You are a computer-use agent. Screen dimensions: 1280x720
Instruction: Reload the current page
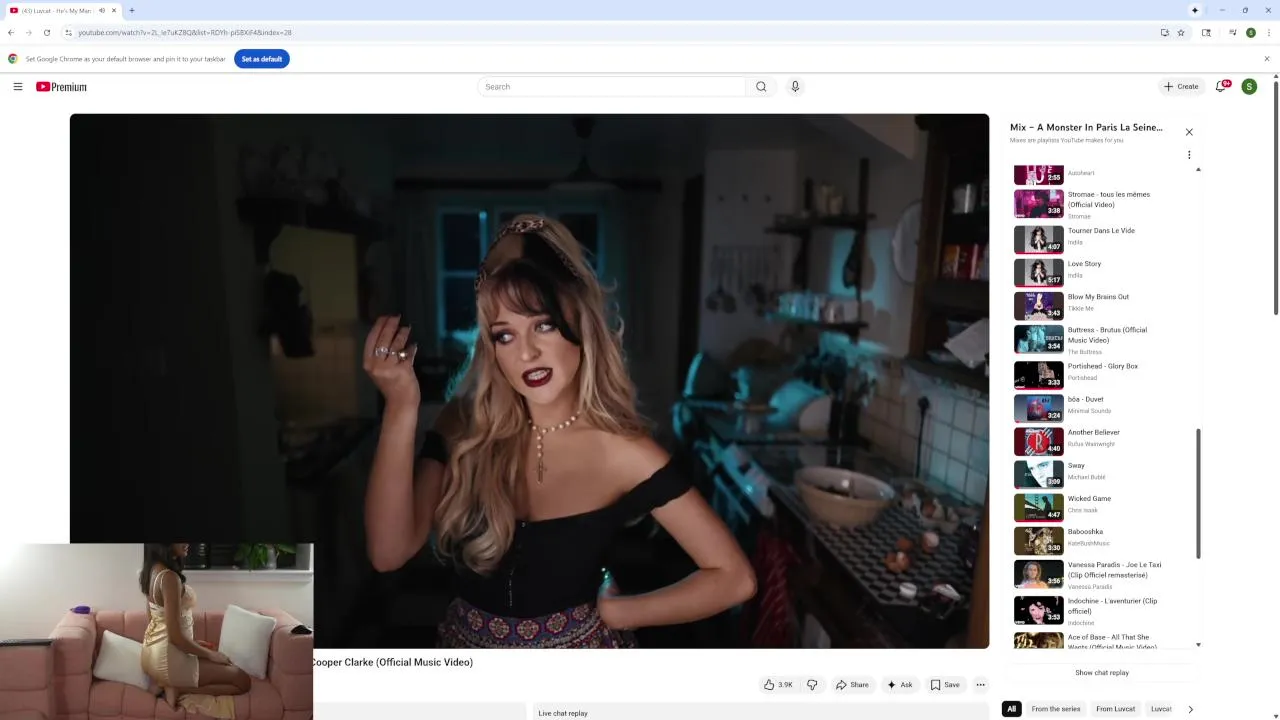click(x=46, y=32)
